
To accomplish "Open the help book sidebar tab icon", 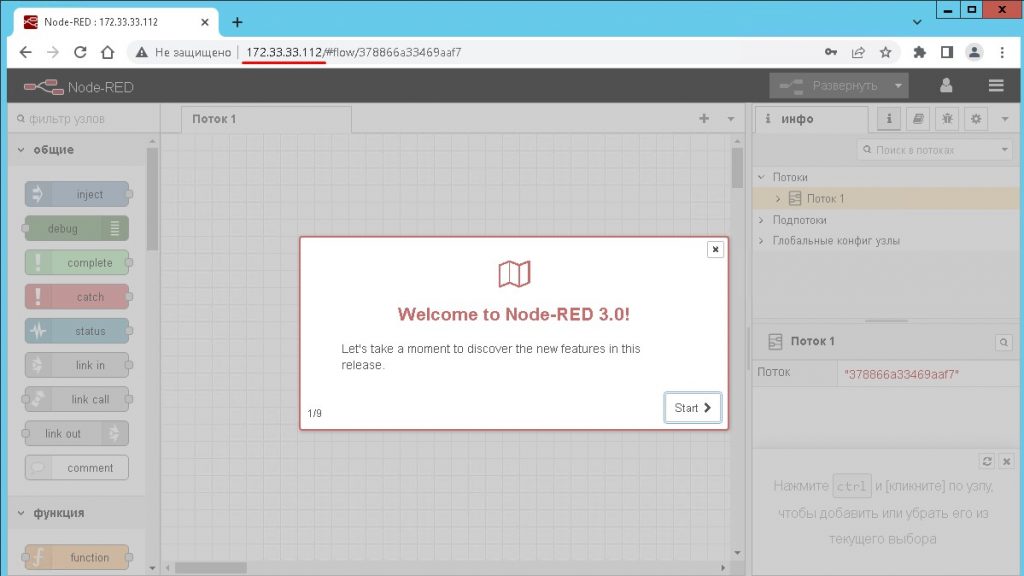I will click(x=918, y=119).
